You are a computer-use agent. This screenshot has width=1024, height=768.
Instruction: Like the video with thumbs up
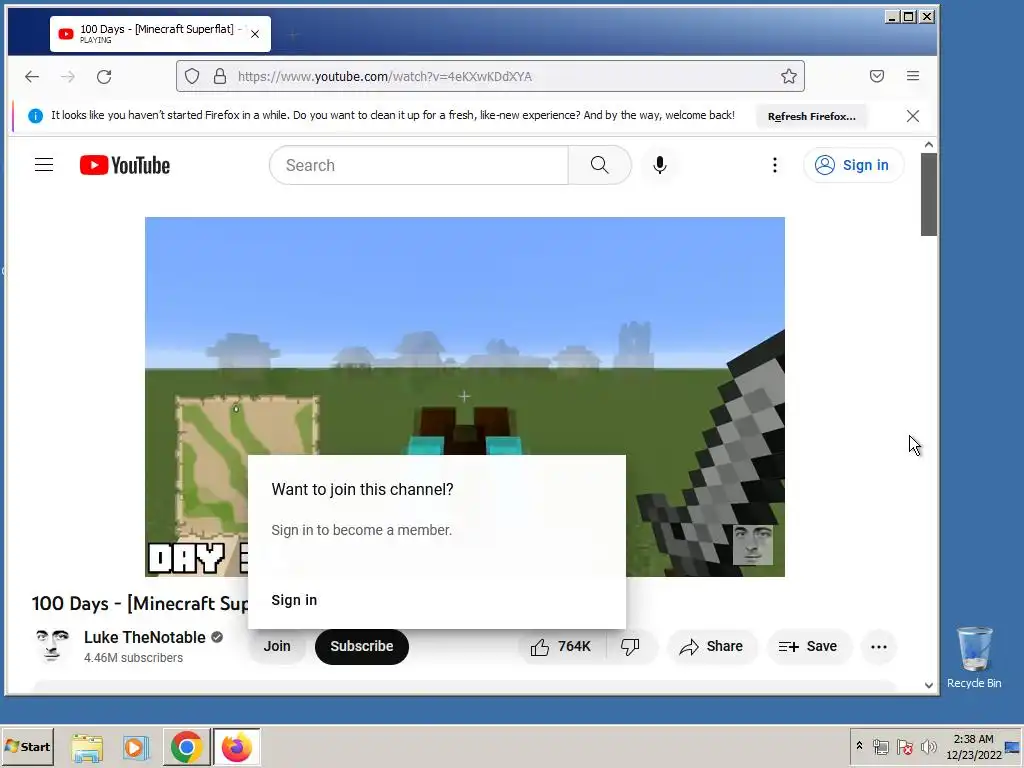point(560,647)
